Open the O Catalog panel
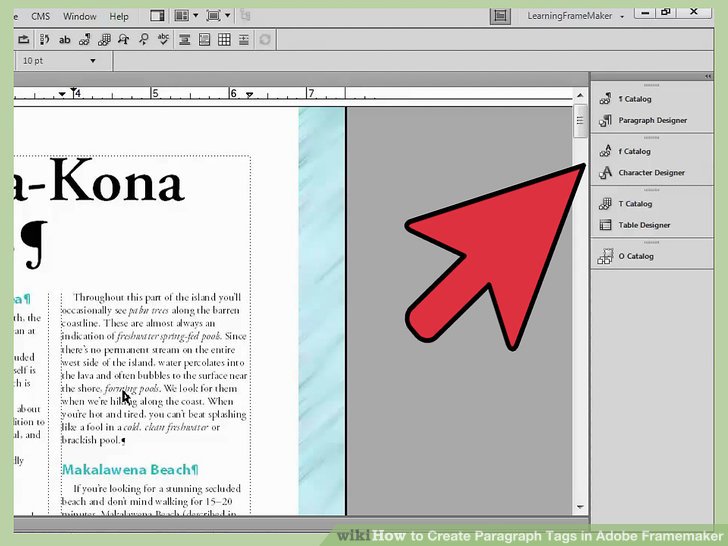The height and width of the screenshot is (546, 728). coord(636,256)
